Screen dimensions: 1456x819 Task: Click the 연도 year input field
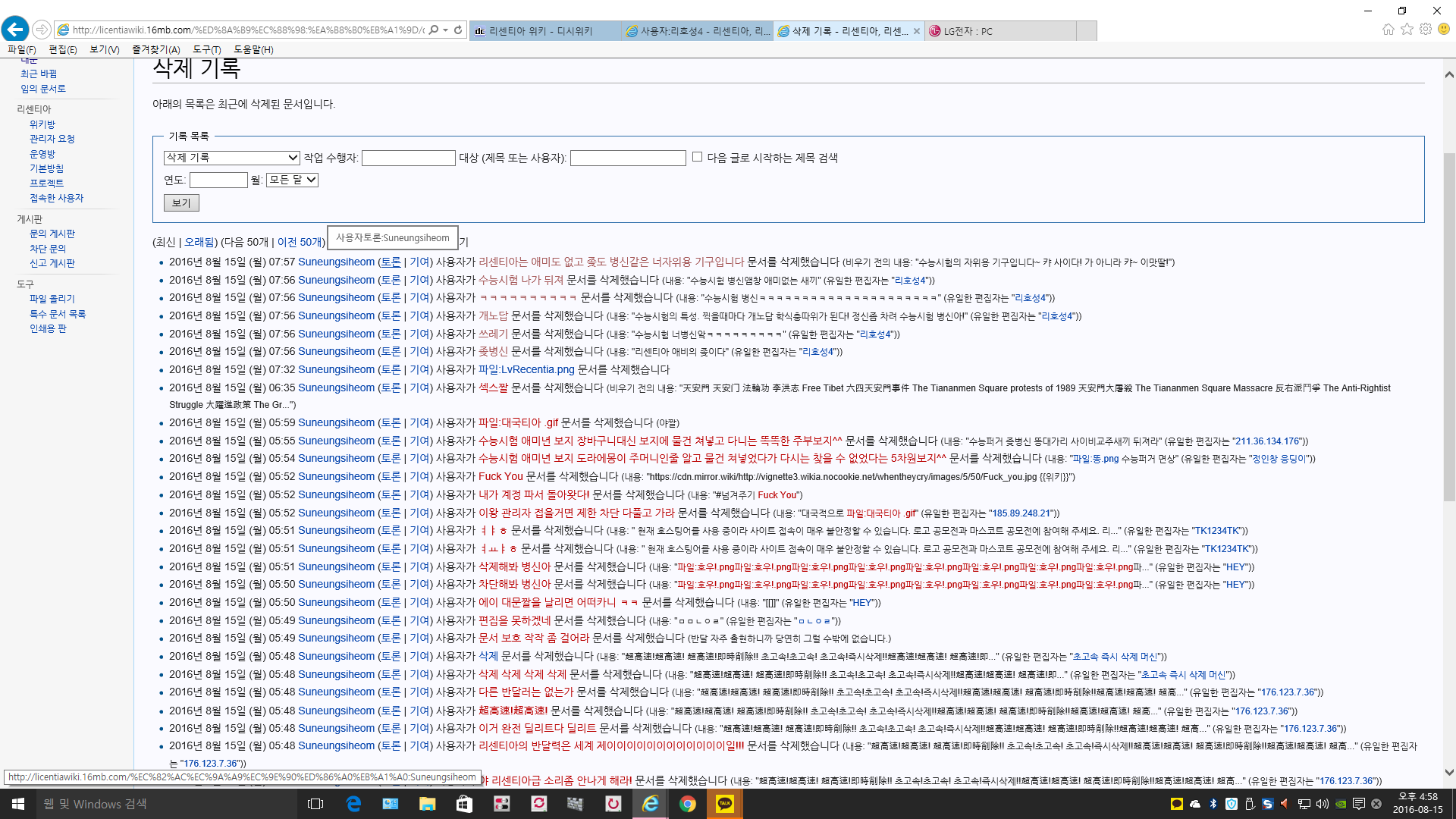(x=218, y=180)
